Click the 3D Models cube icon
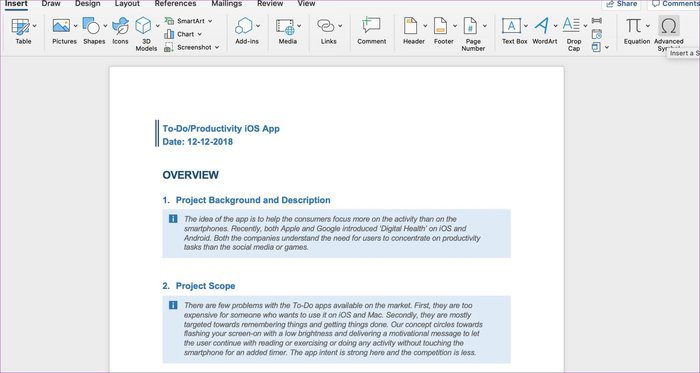The height and width of the screenshot is (373, 700). (x=143, y=25)
